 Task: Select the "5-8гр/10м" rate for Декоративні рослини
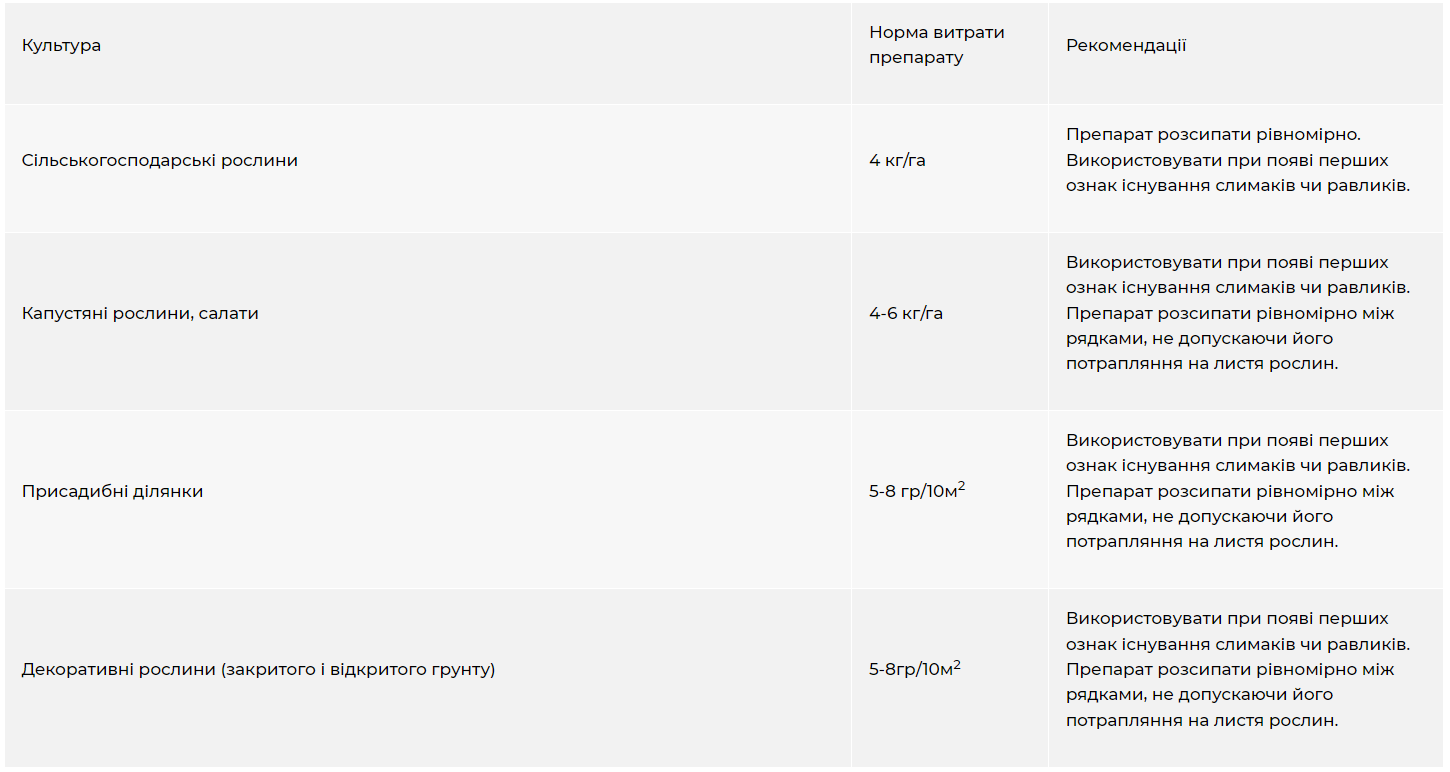click(x=910, y=670)
